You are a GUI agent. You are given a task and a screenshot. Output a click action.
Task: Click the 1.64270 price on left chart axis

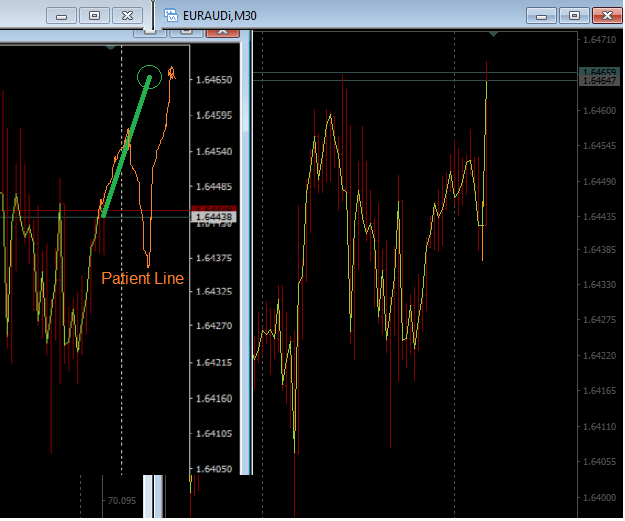point(214,326)
